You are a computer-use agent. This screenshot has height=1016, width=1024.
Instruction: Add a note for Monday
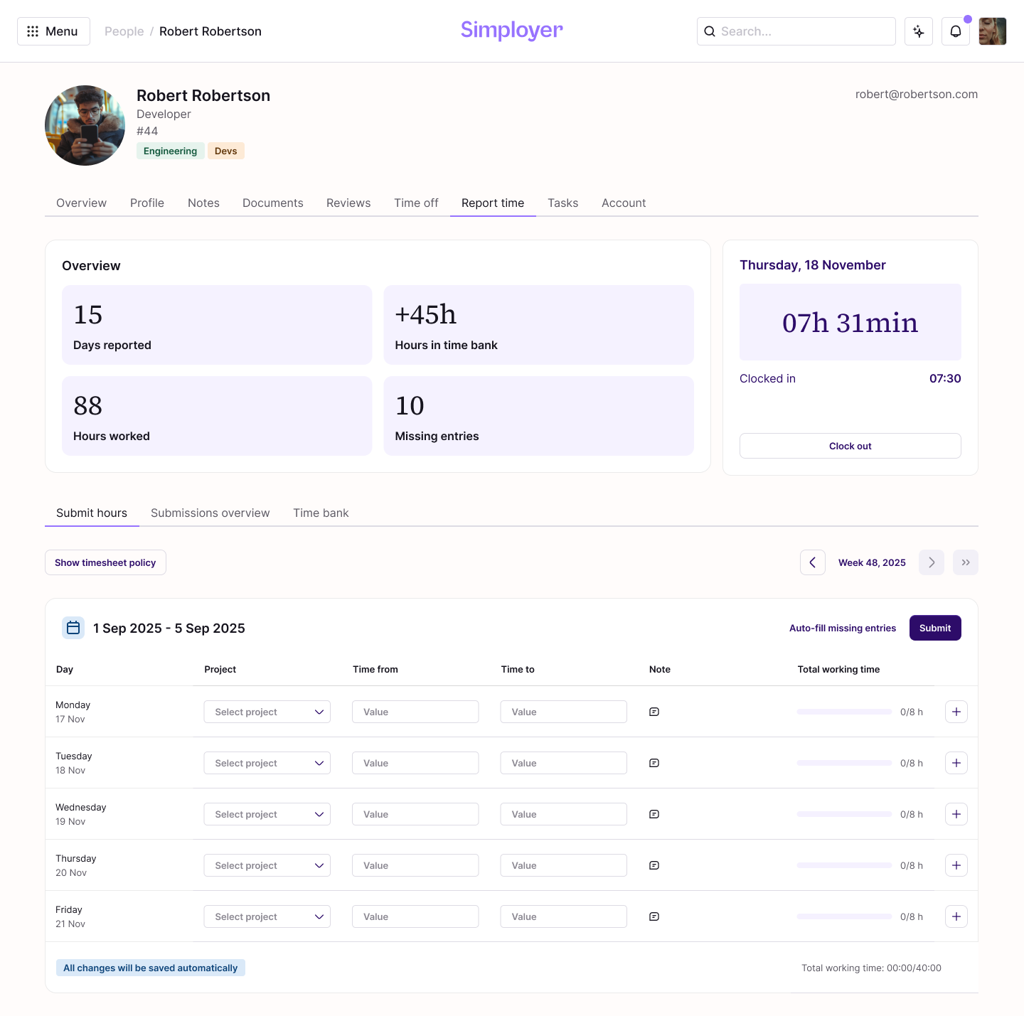654,712
